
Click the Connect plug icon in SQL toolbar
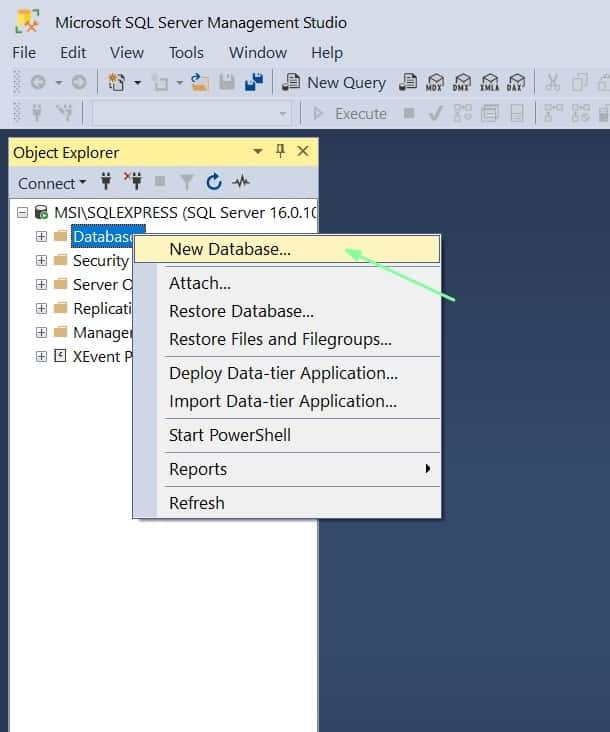(x=37, y=113)
